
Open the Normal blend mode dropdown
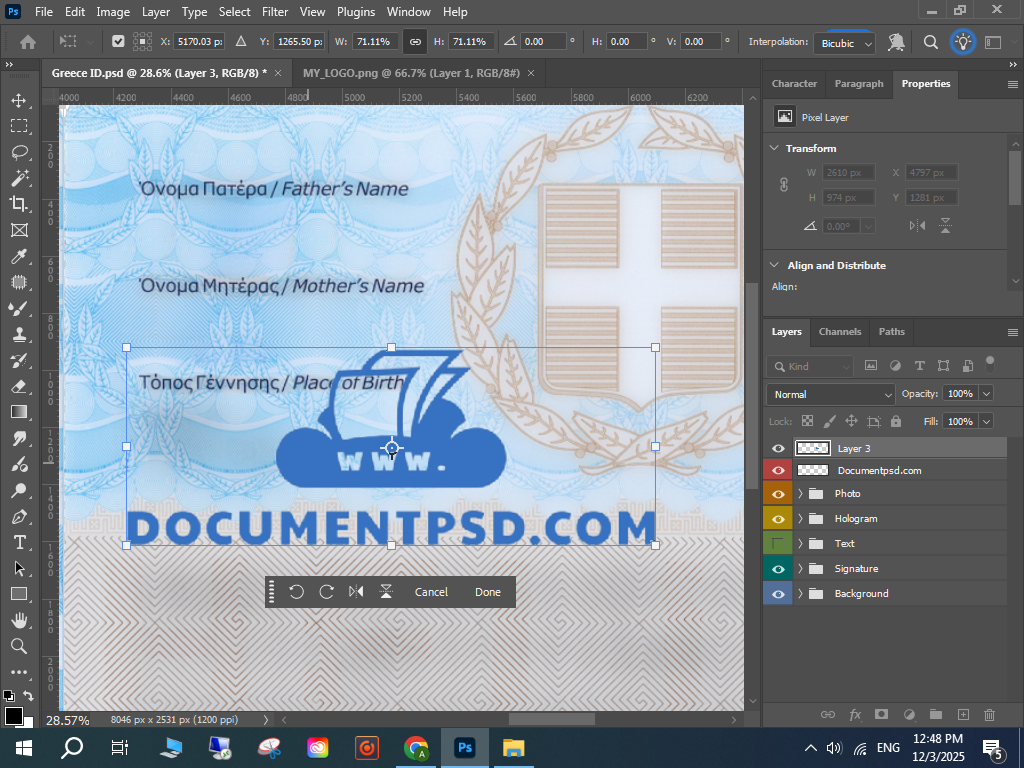[x=830, y=394]
